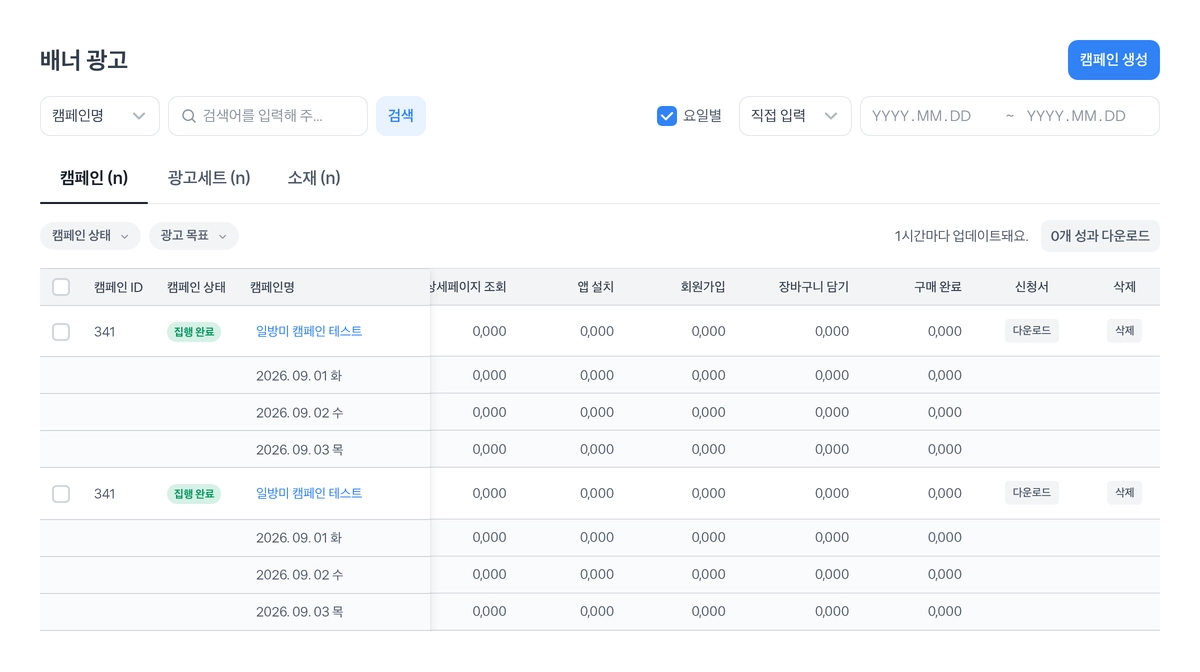
Task: Expand the 광고 목표 filter
Action: (x=194, y=236)
